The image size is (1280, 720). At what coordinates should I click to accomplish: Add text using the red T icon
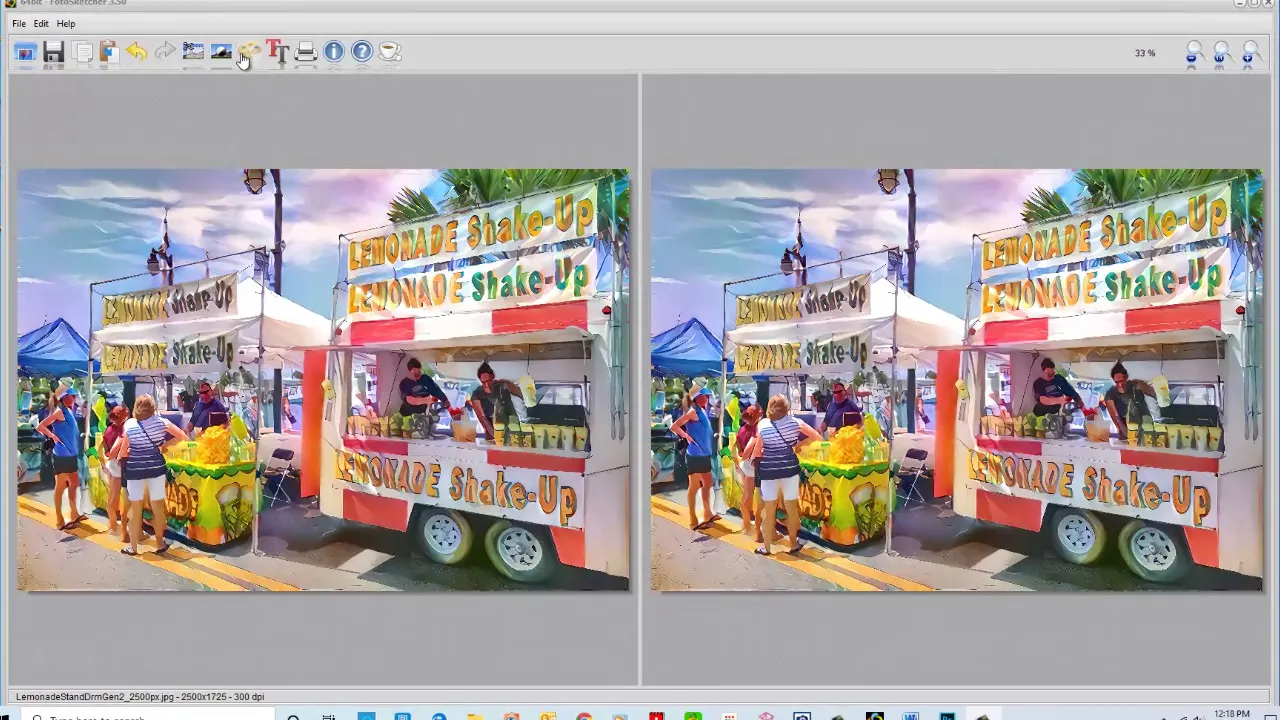tap(278, 52)
